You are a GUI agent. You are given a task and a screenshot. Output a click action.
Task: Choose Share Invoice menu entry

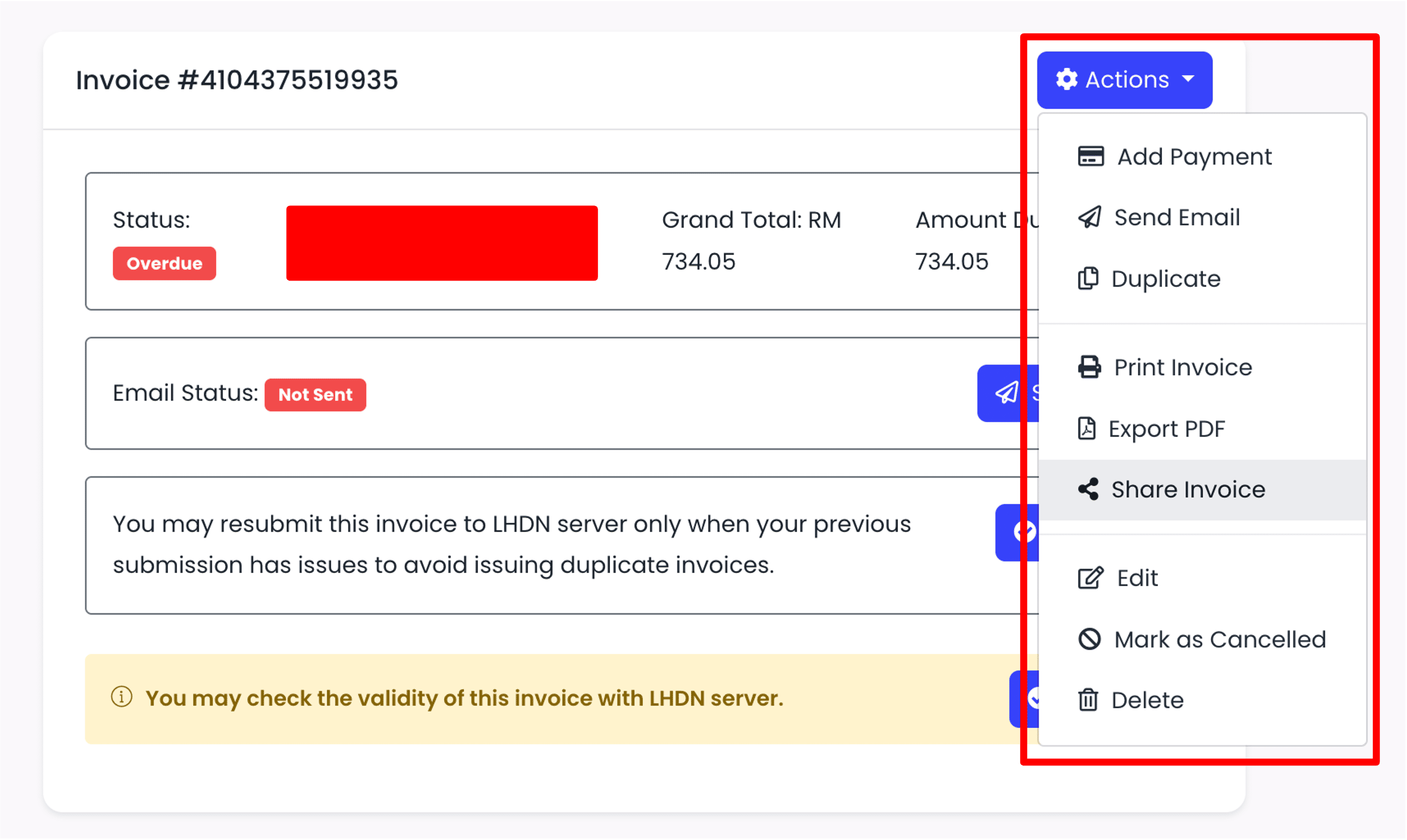1188,489
